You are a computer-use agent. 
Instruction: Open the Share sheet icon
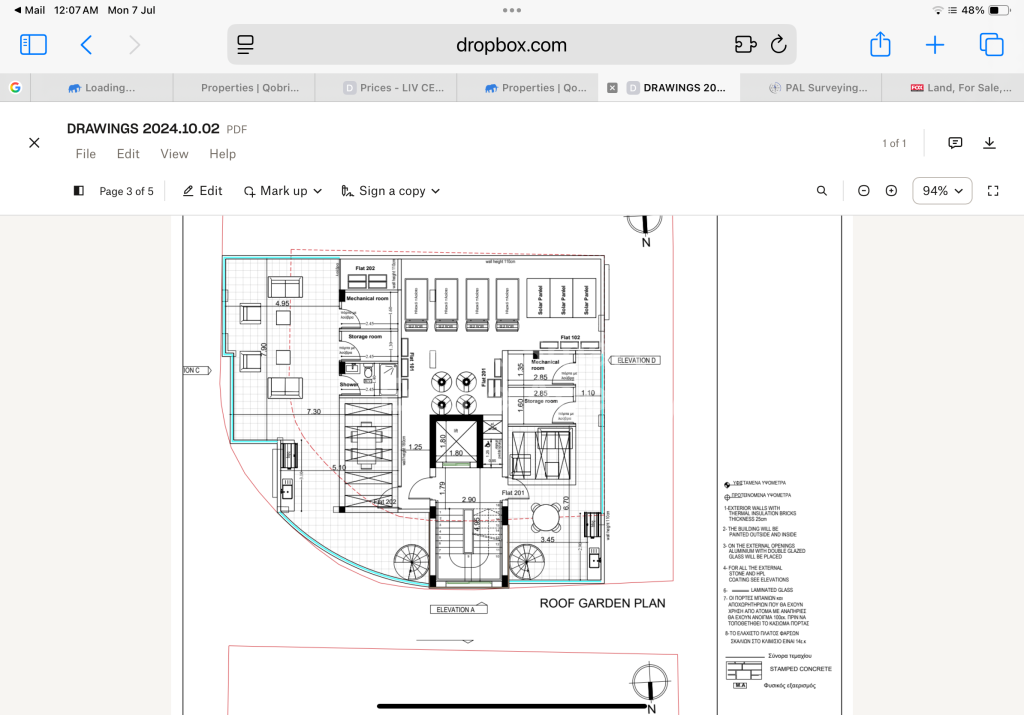[880, 45]
